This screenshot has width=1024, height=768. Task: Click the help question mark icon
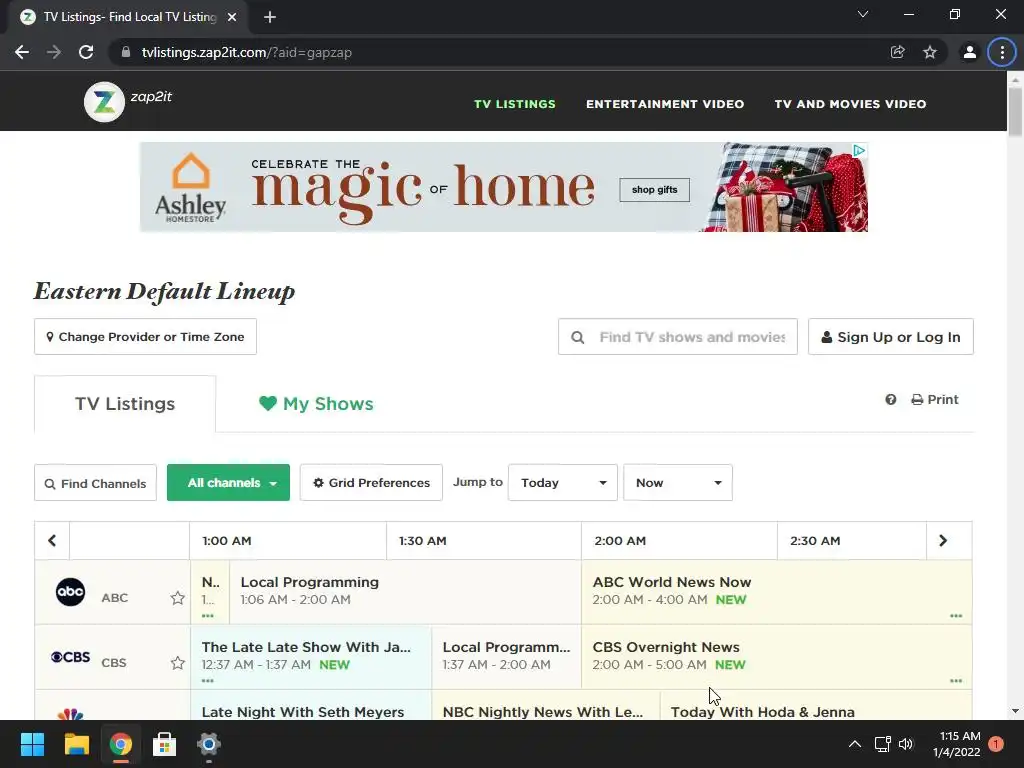click(x=891, y=400)
